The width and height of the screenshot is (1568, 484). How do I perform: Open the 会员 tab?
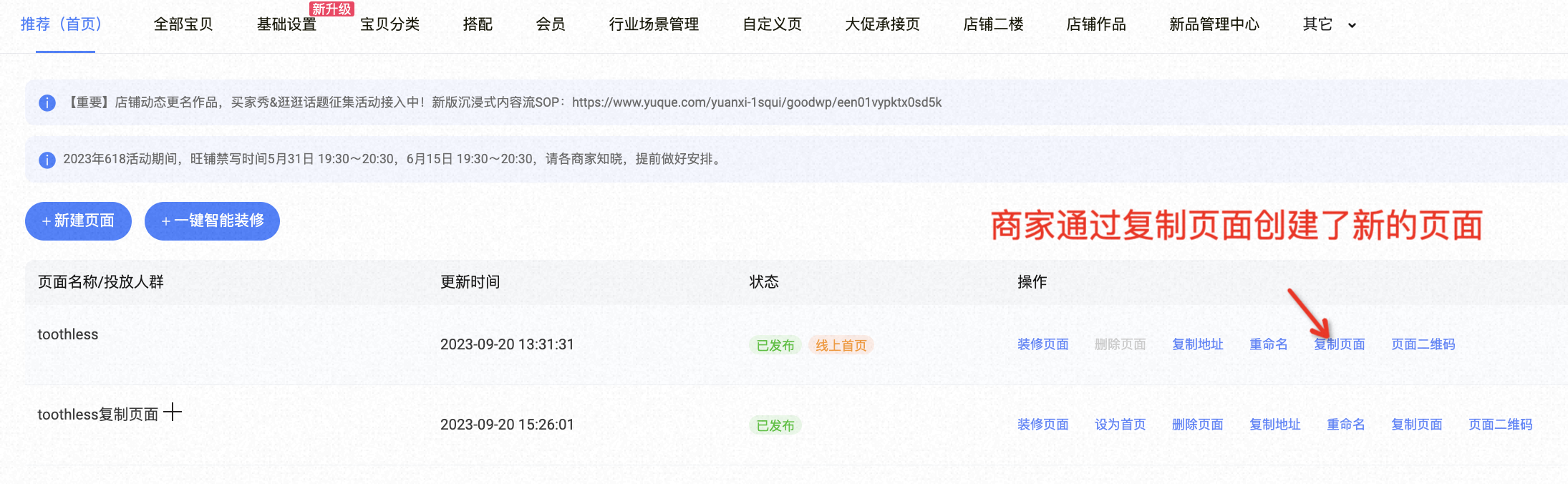coord(551,25)
